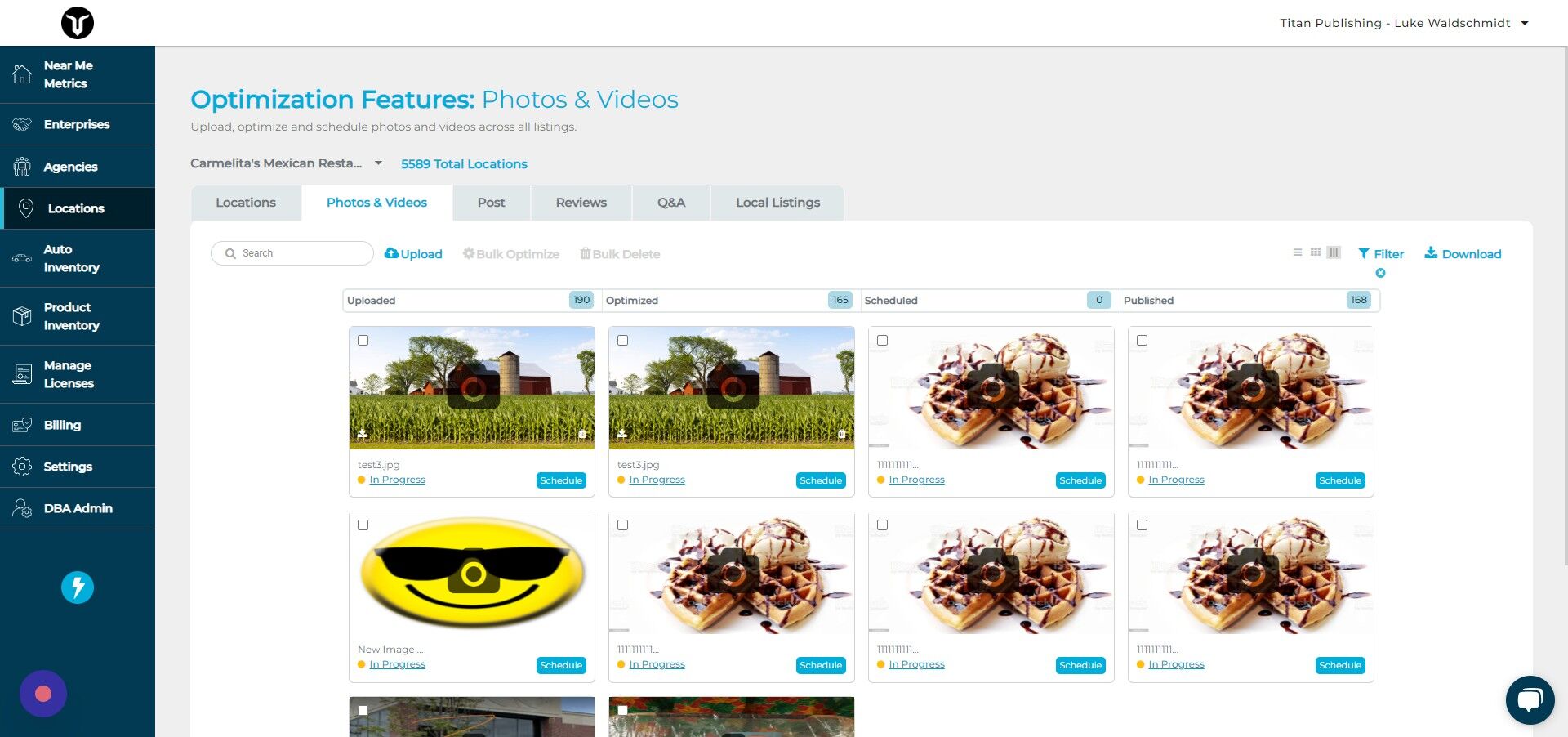
Task: Click 5589 Total Locations link
Action: pos(464,164)
